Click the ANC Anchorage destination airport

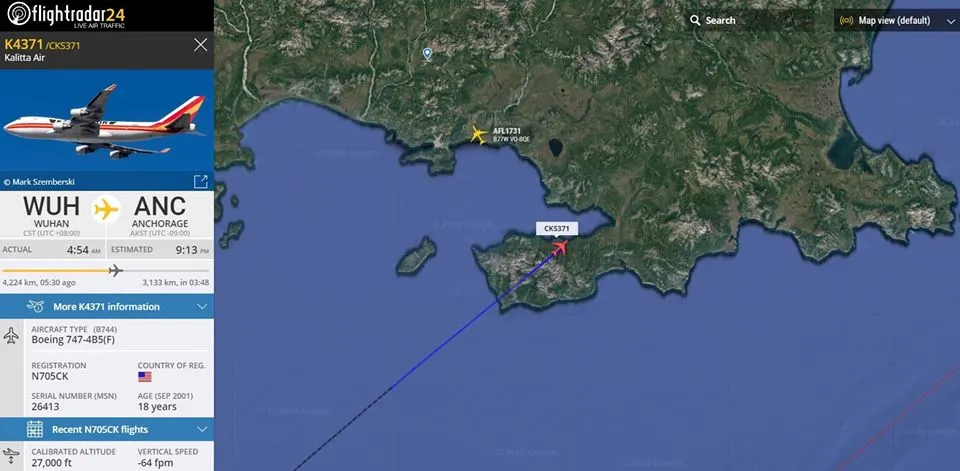pos(160,213)
